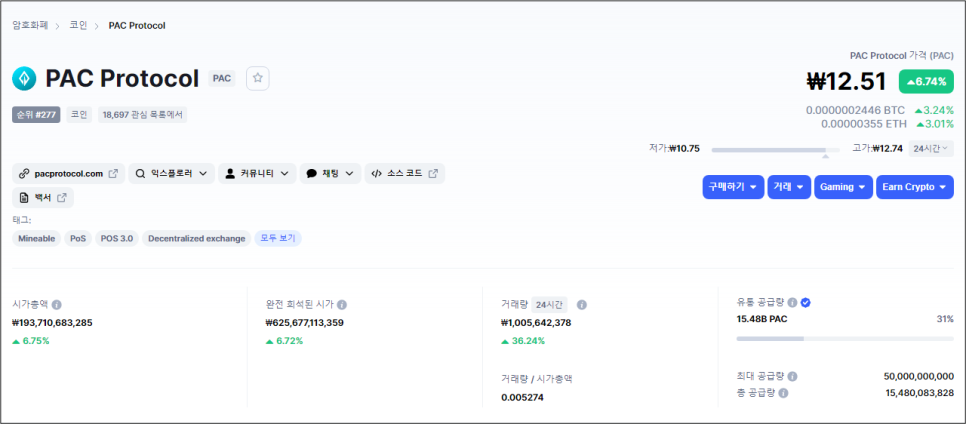Open pacprotocol.com website link
Screen dimensions: 966x424
pos(68,174)
